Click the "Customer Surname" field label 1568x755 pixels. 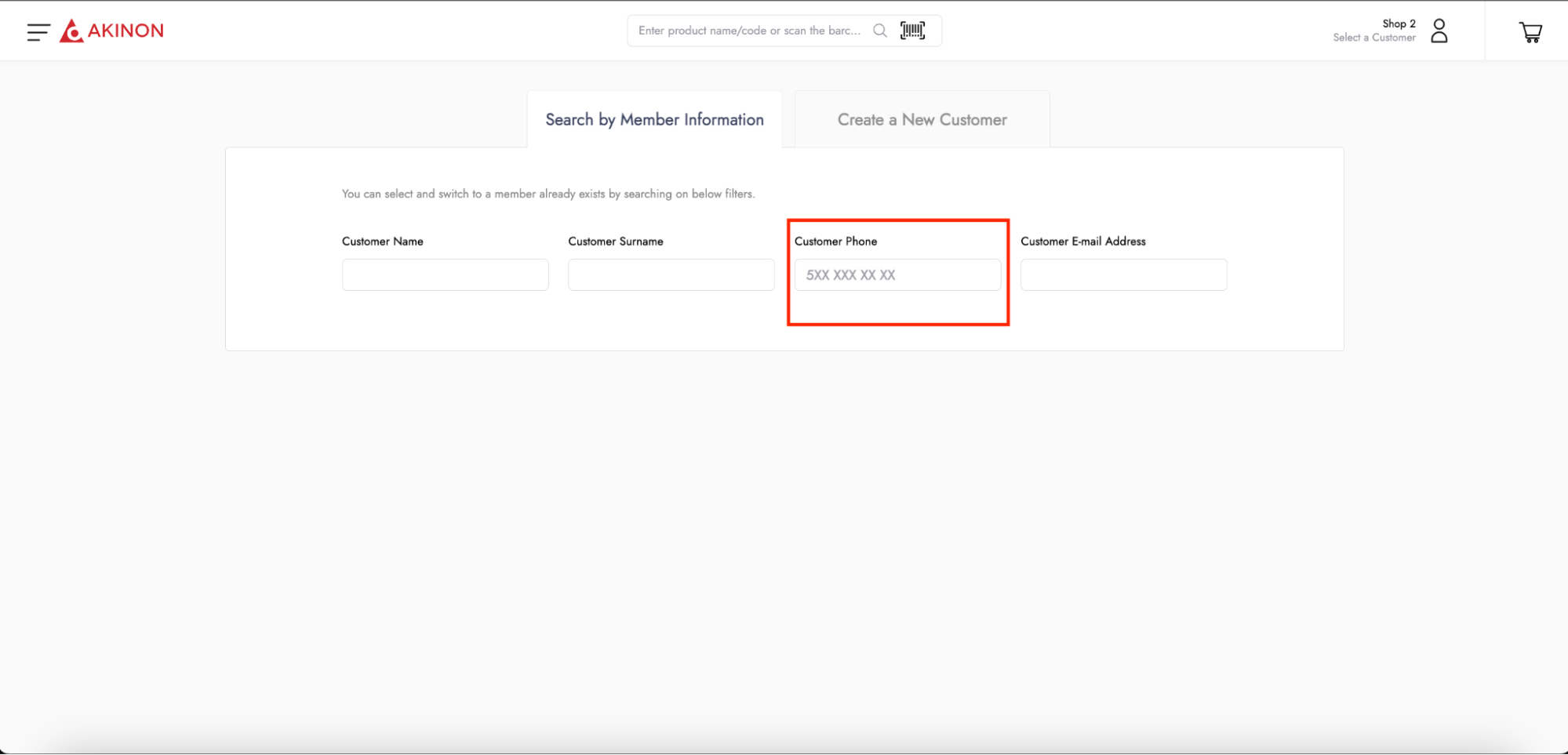pos(615,241)
